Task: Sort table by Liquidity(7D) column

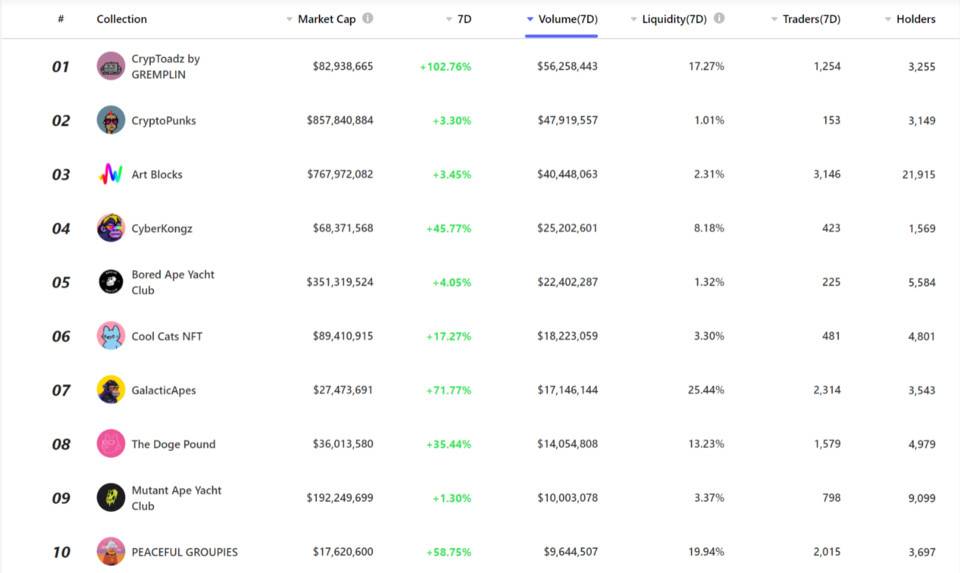Action: [669, 19]
